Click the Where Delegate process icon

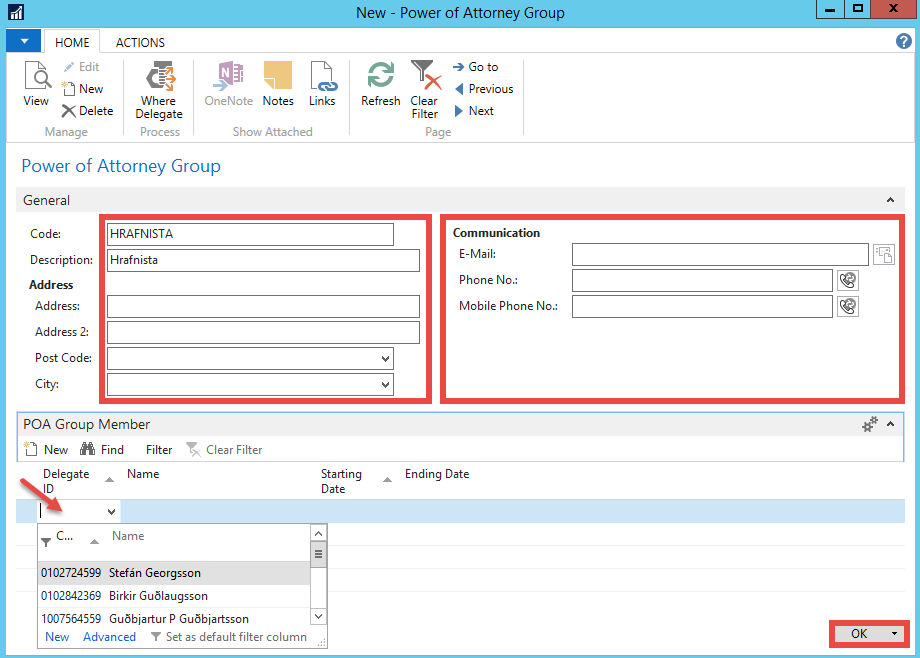[159, 78]
